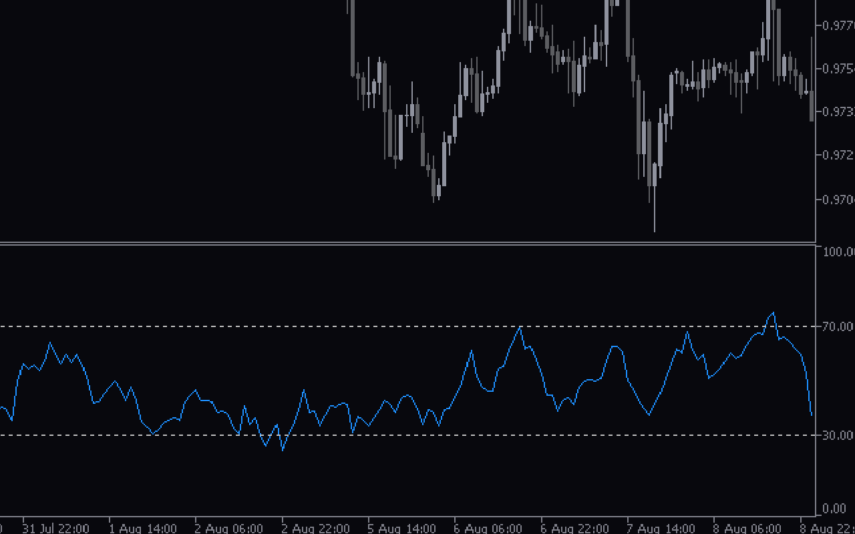Click the RSI line's lowest dip below 30
Image resolution: width=855 pixels, height=534 pixels.
point(283,450)
